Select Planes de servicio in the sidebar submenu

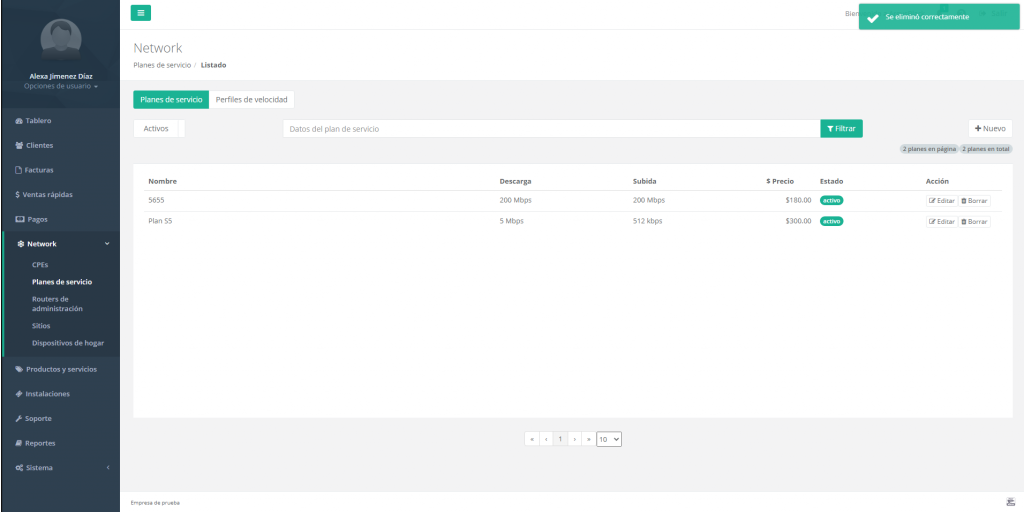coord(62,282)
